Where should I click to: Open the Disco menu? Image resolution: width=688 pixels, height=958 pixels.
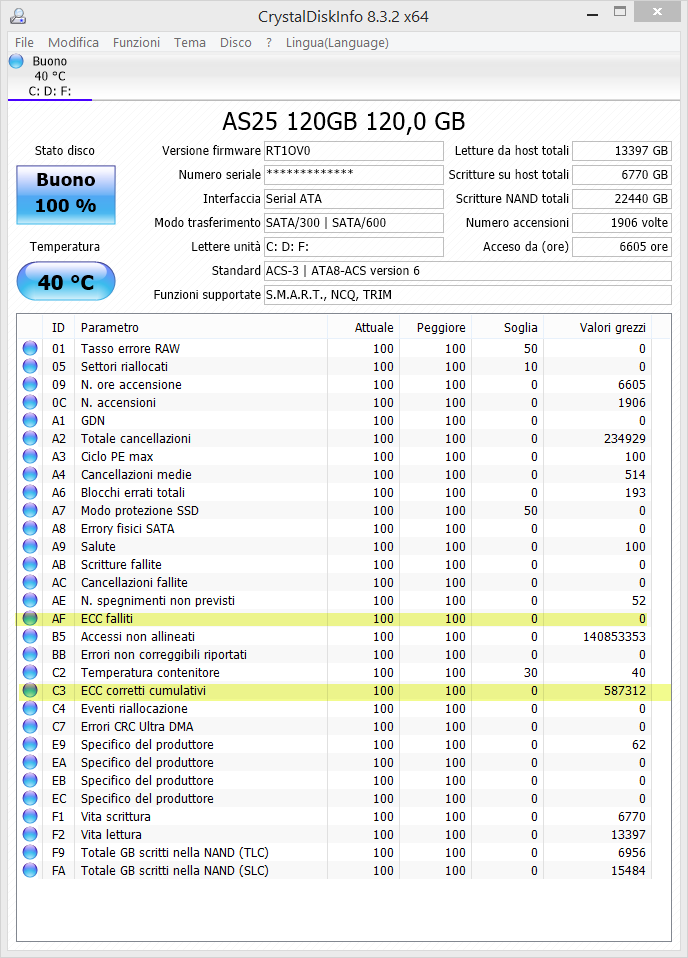coord(236,42)
